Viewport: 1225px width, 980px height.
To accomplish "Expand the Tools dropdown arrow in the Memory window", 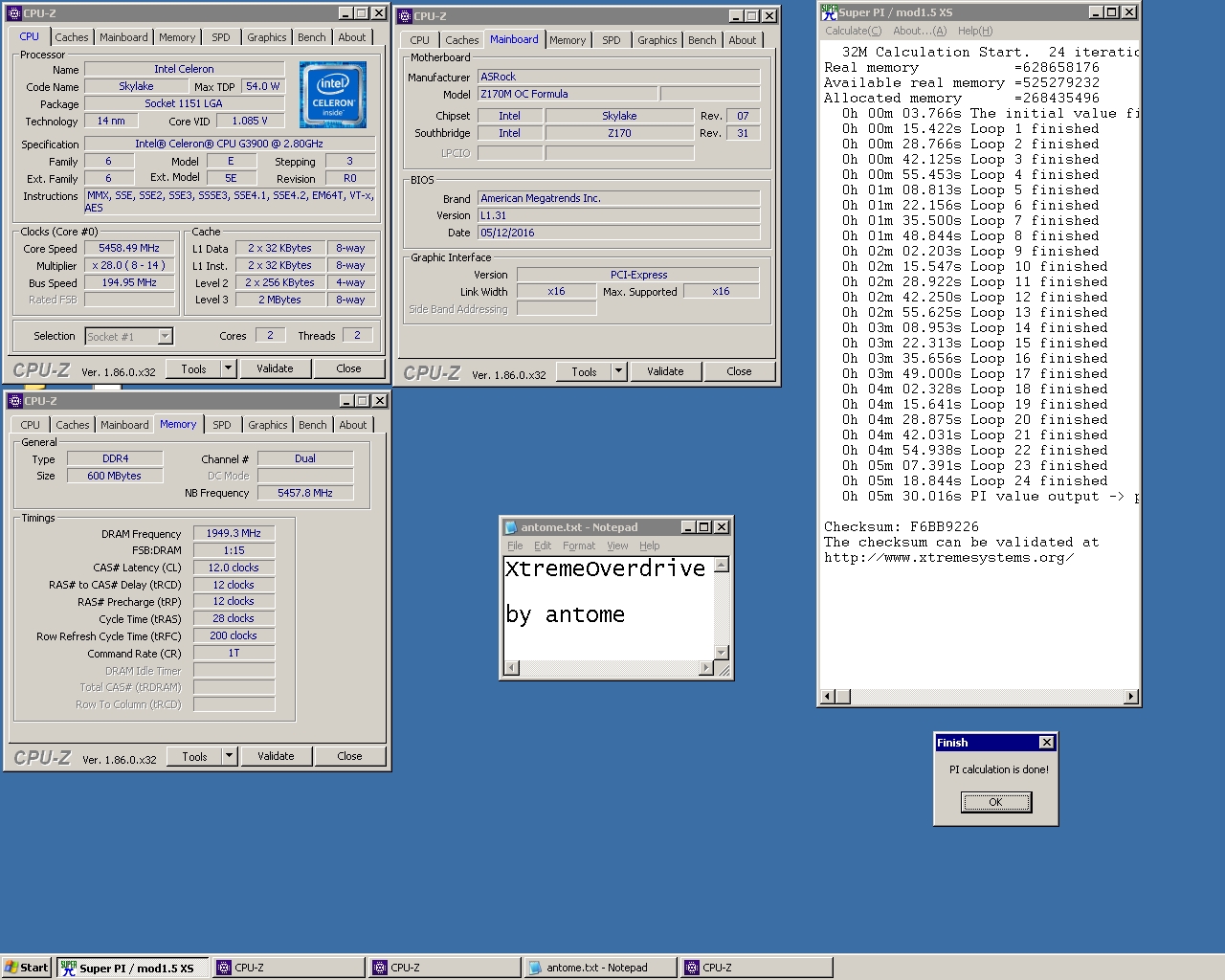I will [229, 756].
